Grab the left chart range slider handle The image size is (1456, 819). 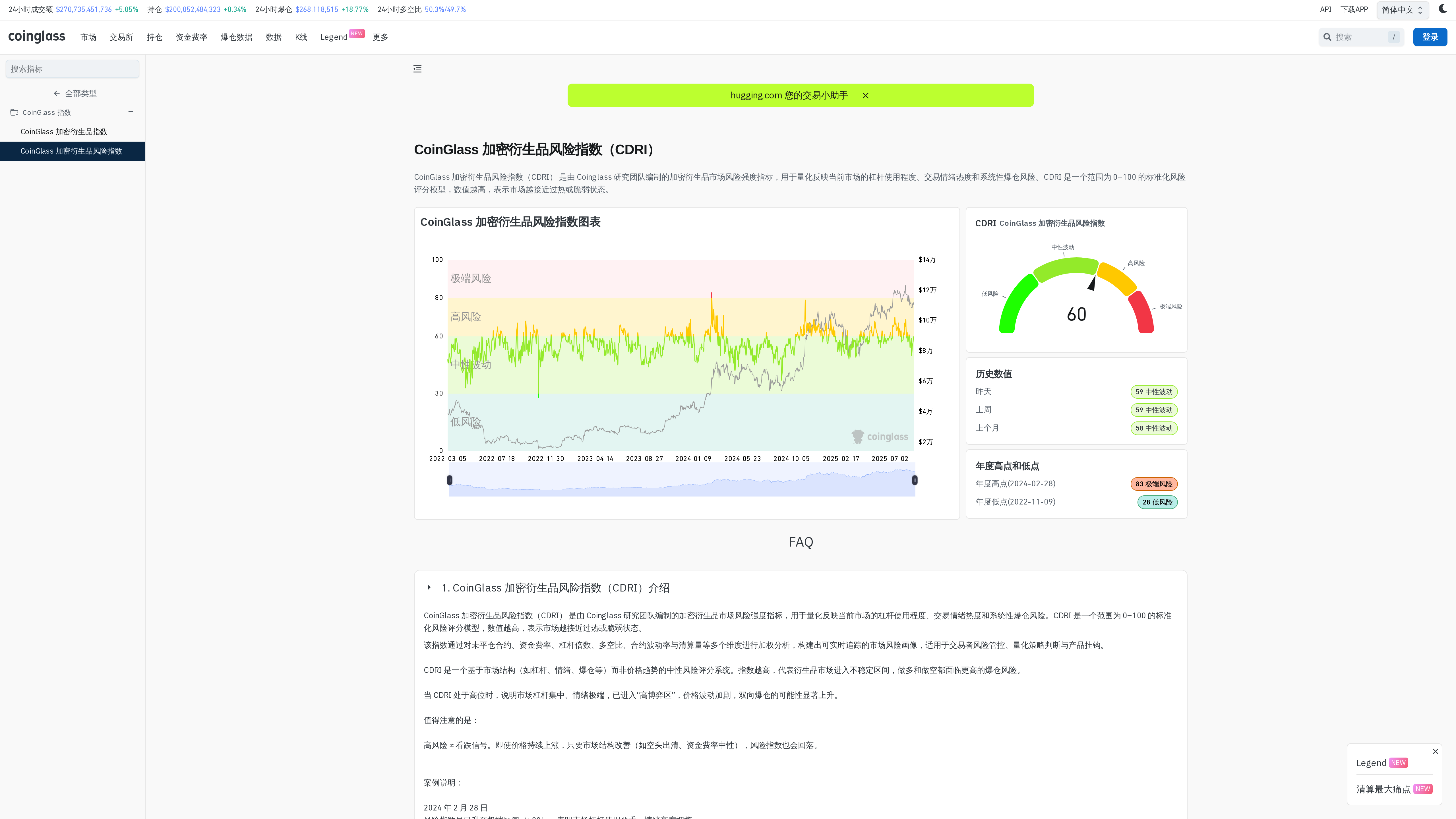click(449, 480)
